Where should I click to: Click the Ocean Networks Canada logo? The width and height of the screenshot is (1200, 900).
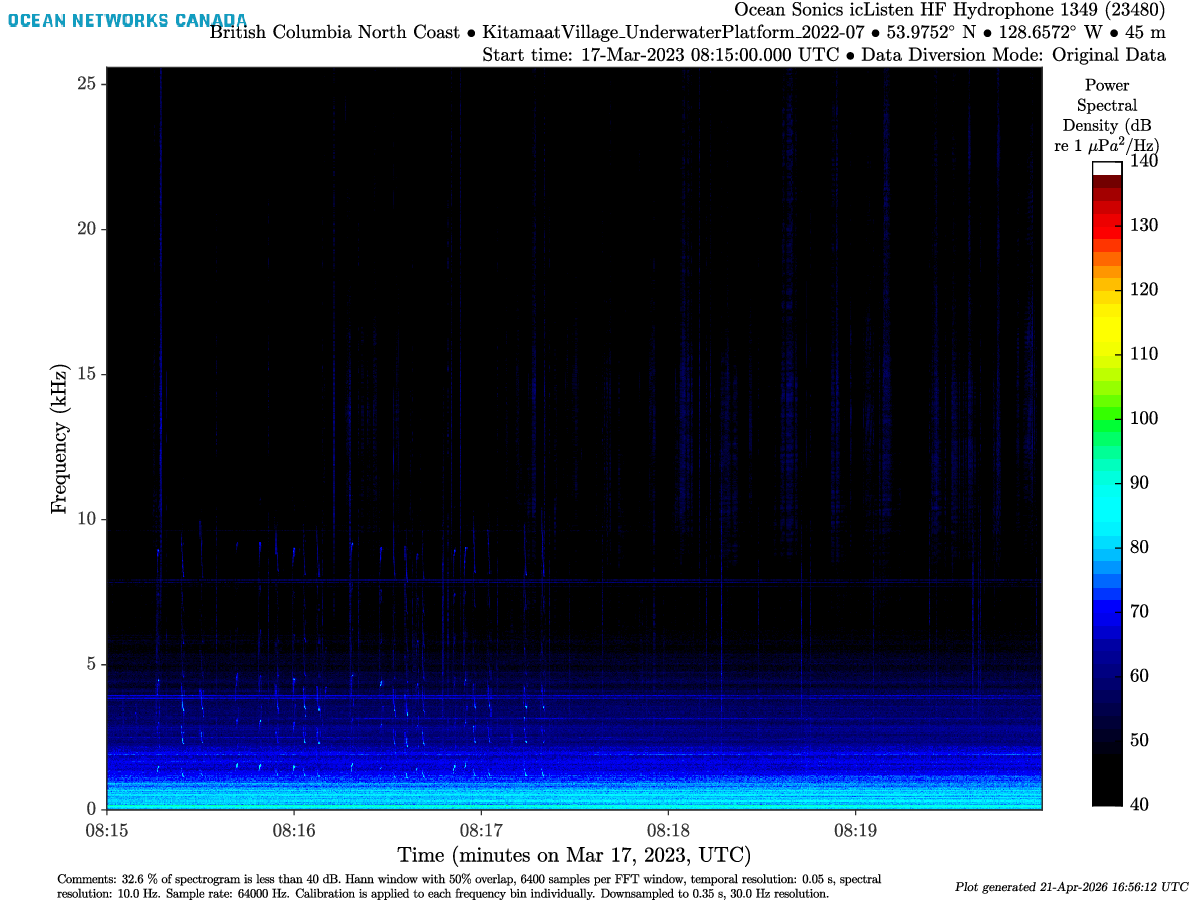click(x=127, y=20)
